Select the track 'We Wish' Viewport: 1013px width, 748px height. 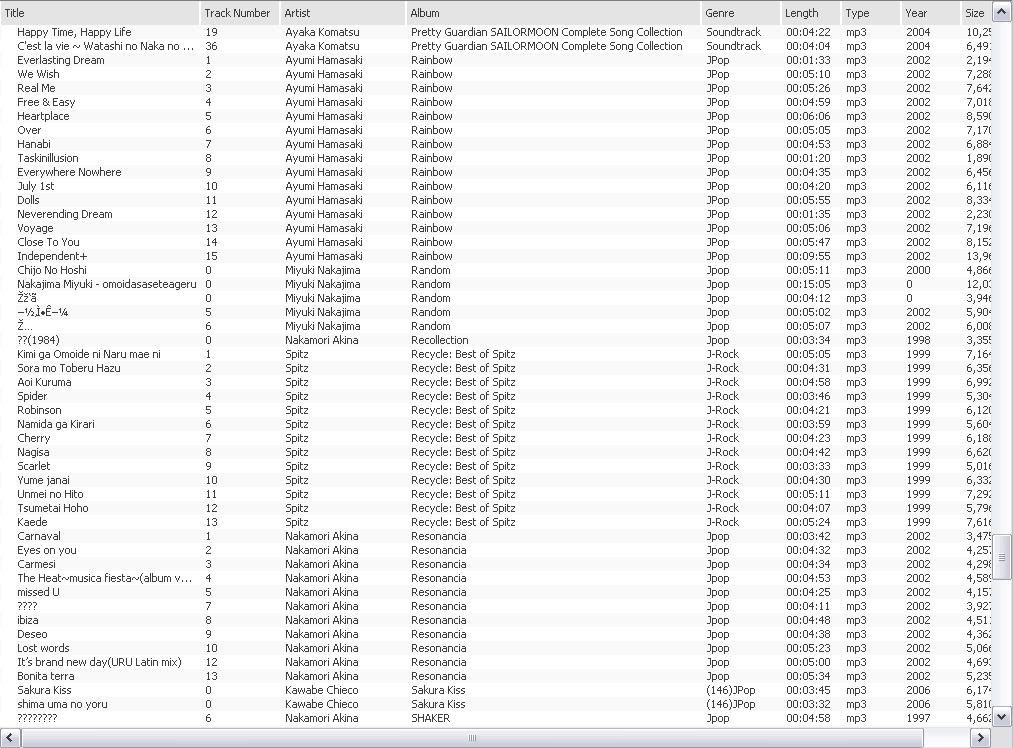tap(38, 74)
